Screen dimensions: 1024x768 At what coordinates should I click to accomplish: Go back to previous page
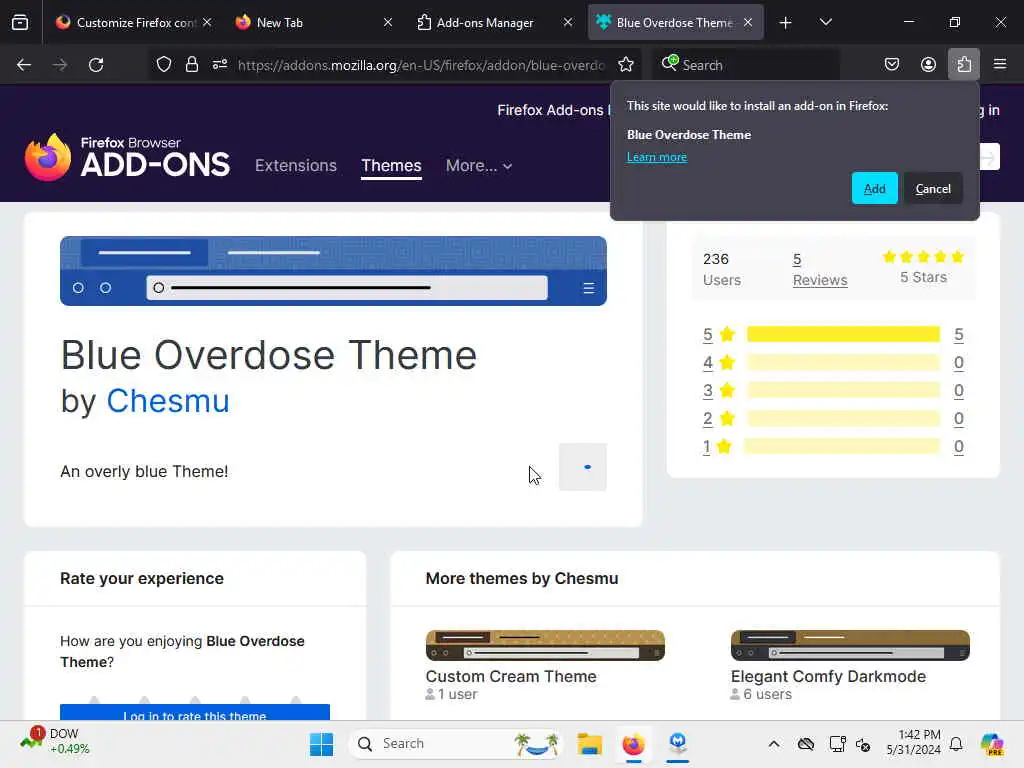tap(24, 65)
